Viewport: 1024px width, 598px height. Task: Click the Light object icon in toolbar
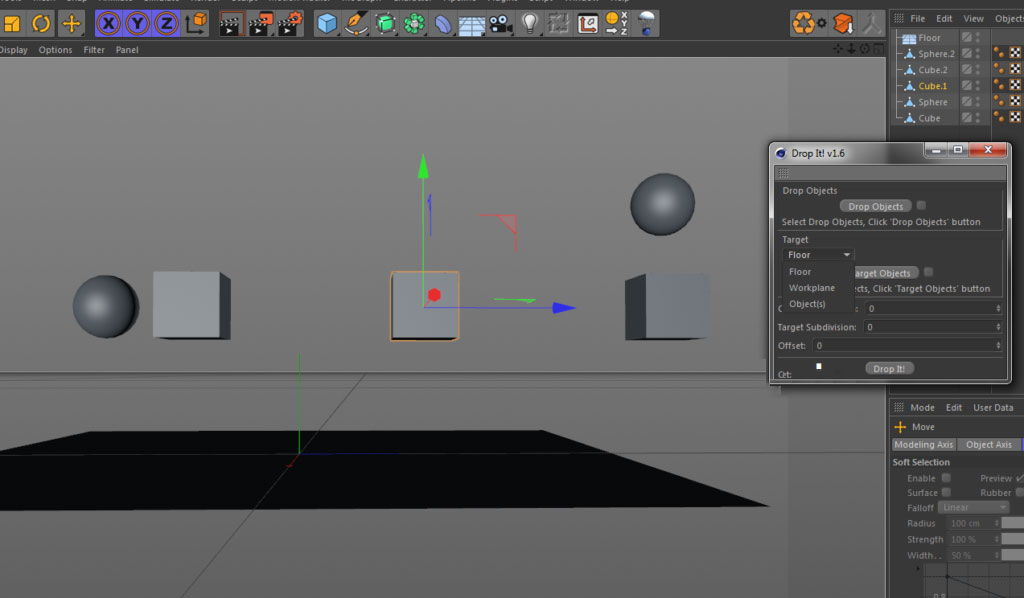[529, 23]
